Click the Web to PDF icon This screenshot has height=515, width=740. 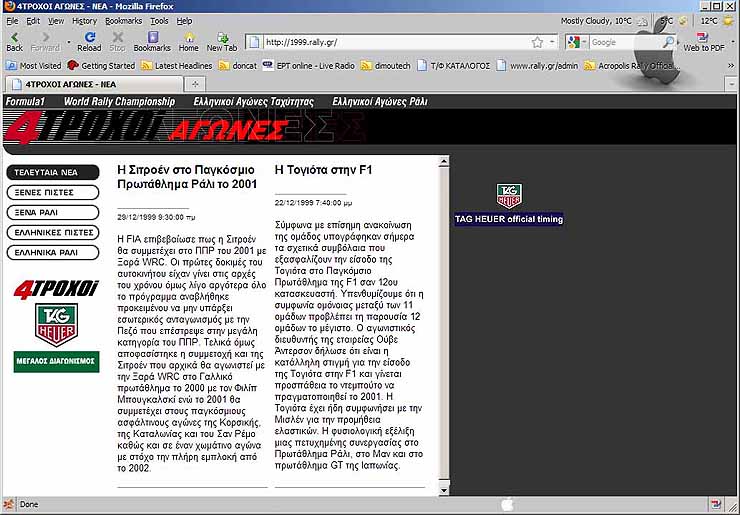703,37
